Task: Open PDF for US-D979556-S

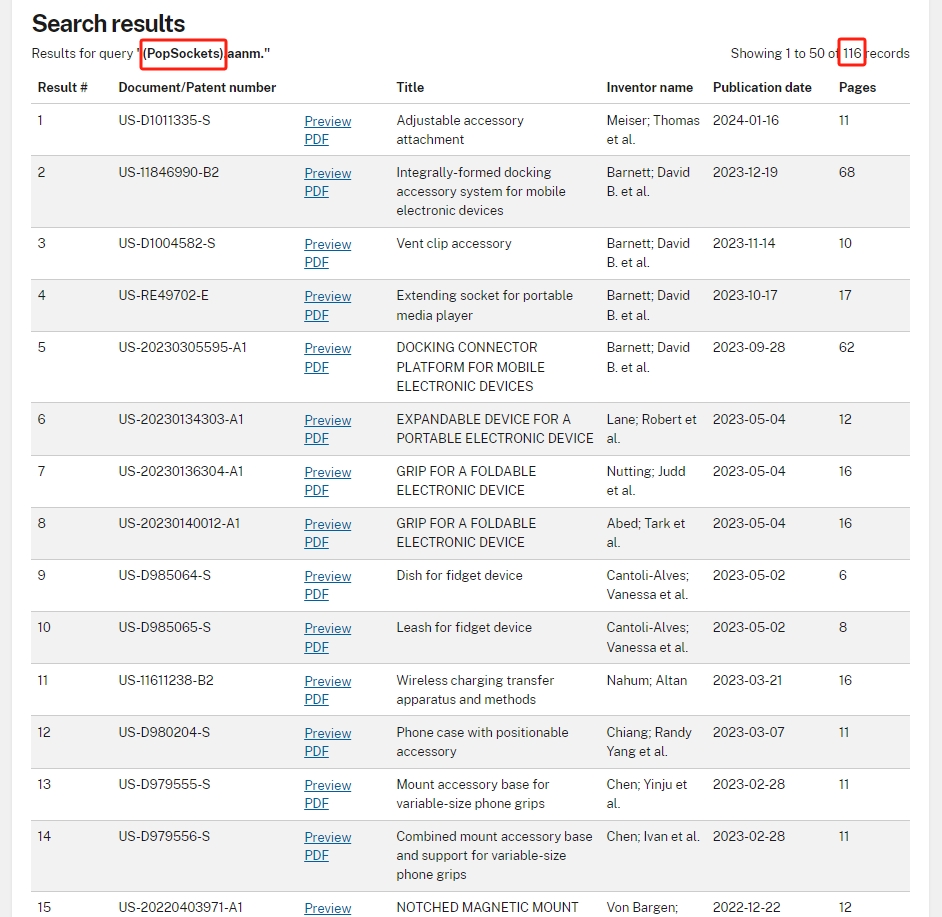Action: [317, 855]
